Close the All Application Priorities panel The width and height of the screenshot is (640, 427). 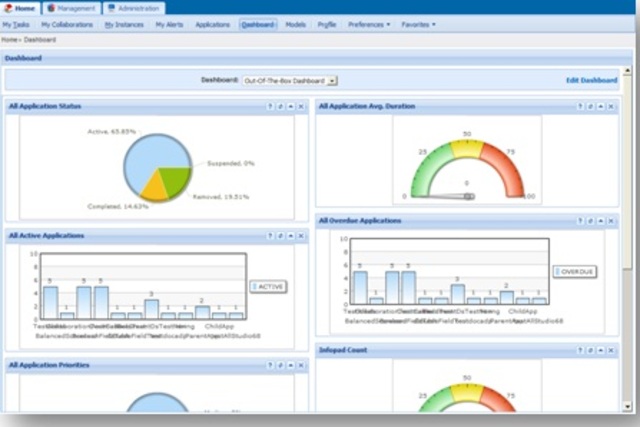click(301, 365)
